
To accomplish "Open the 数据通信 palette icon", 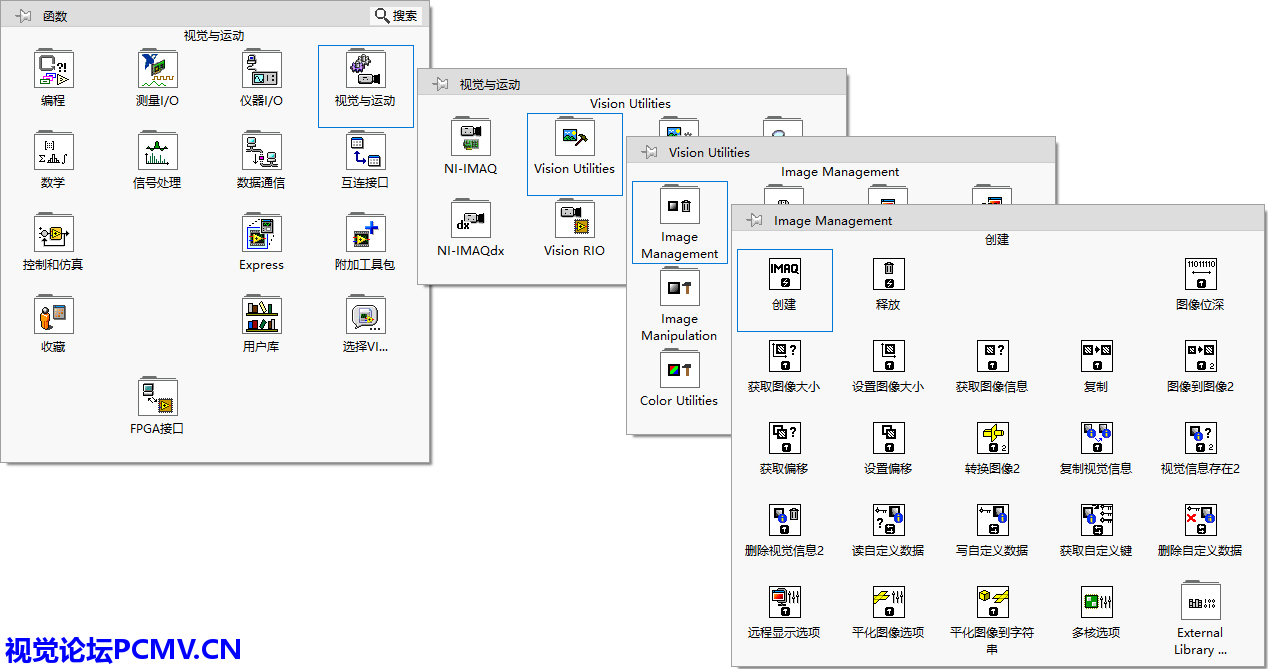I will (x=261, y=151).
